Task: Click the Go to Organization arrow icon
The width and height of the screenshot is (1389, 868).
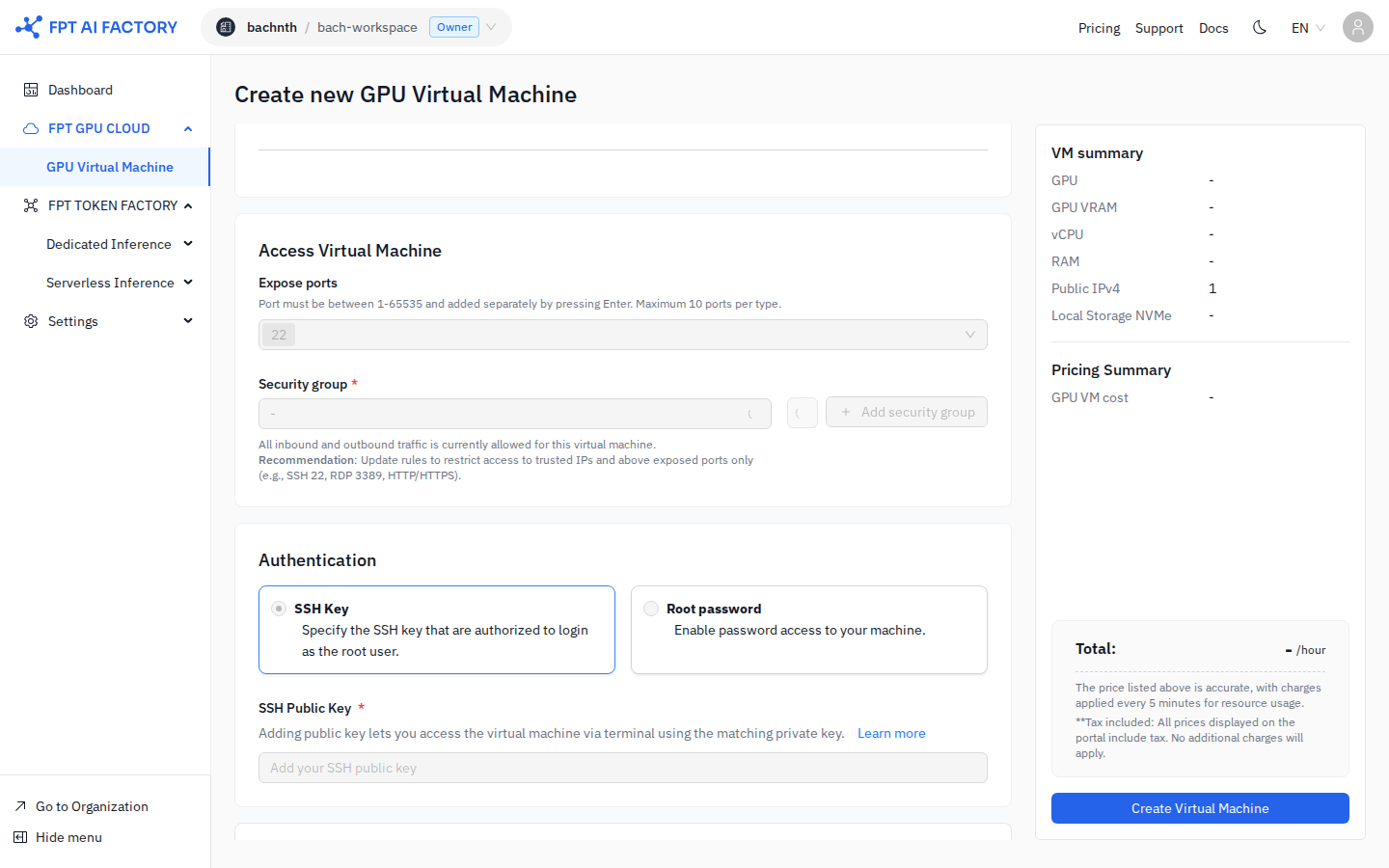Action: click(x=20, y=806)
